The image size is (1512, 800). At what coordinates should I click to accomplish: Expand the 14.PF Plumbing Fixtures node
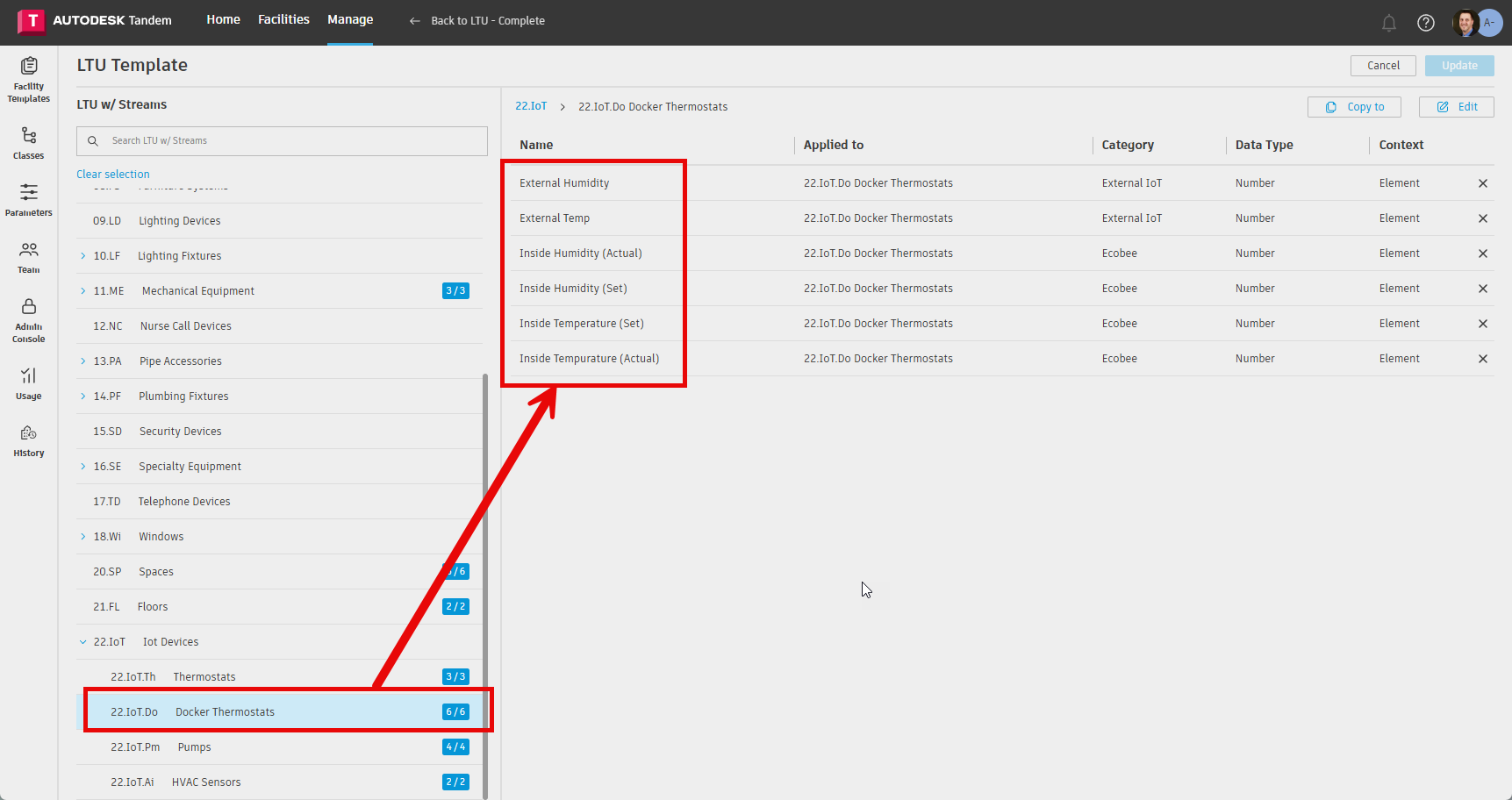point(83,396)
